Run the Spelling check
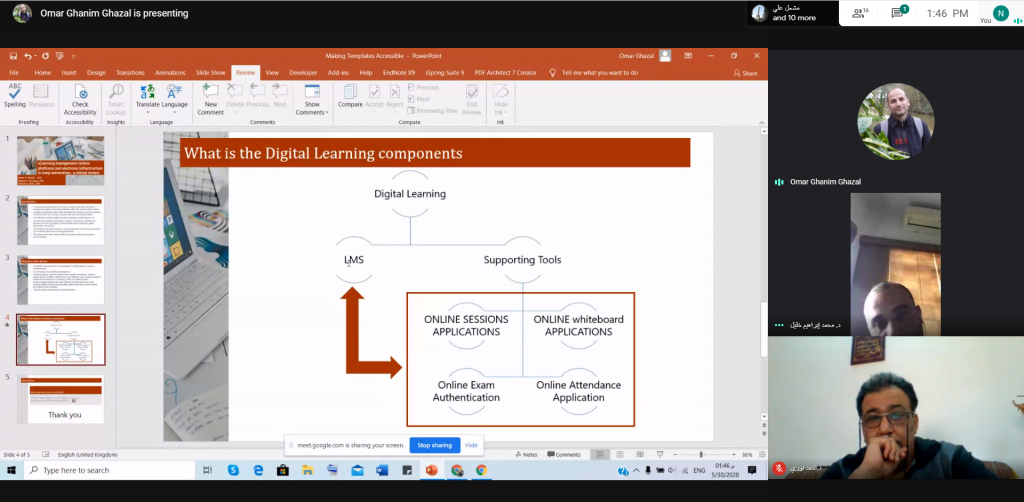1024x502 pixels. point(15,95)
